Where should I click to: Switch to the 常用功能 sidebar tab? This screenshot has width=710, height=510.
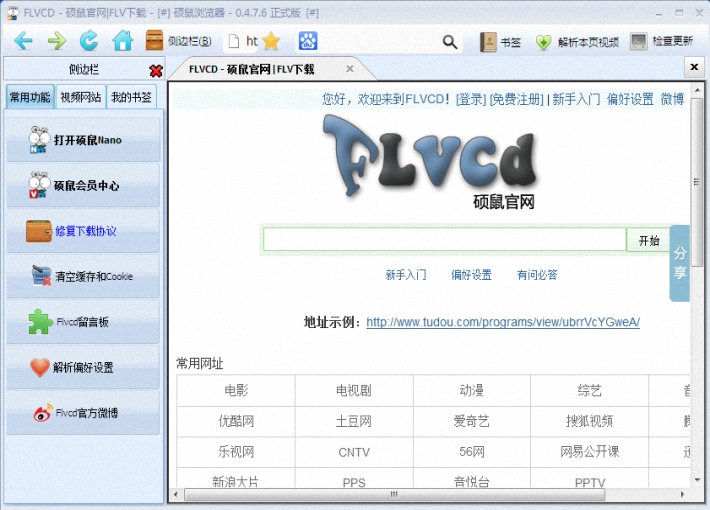30,97
